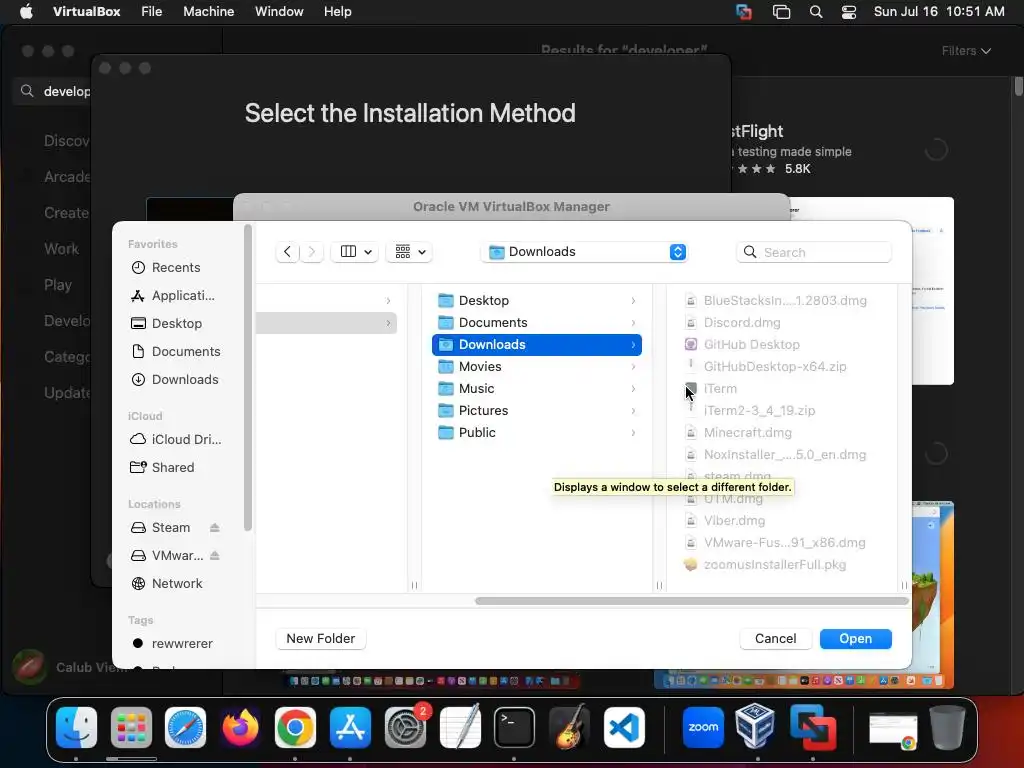
Task: Click Discord.dmg in file list
Action: [742, 323]
